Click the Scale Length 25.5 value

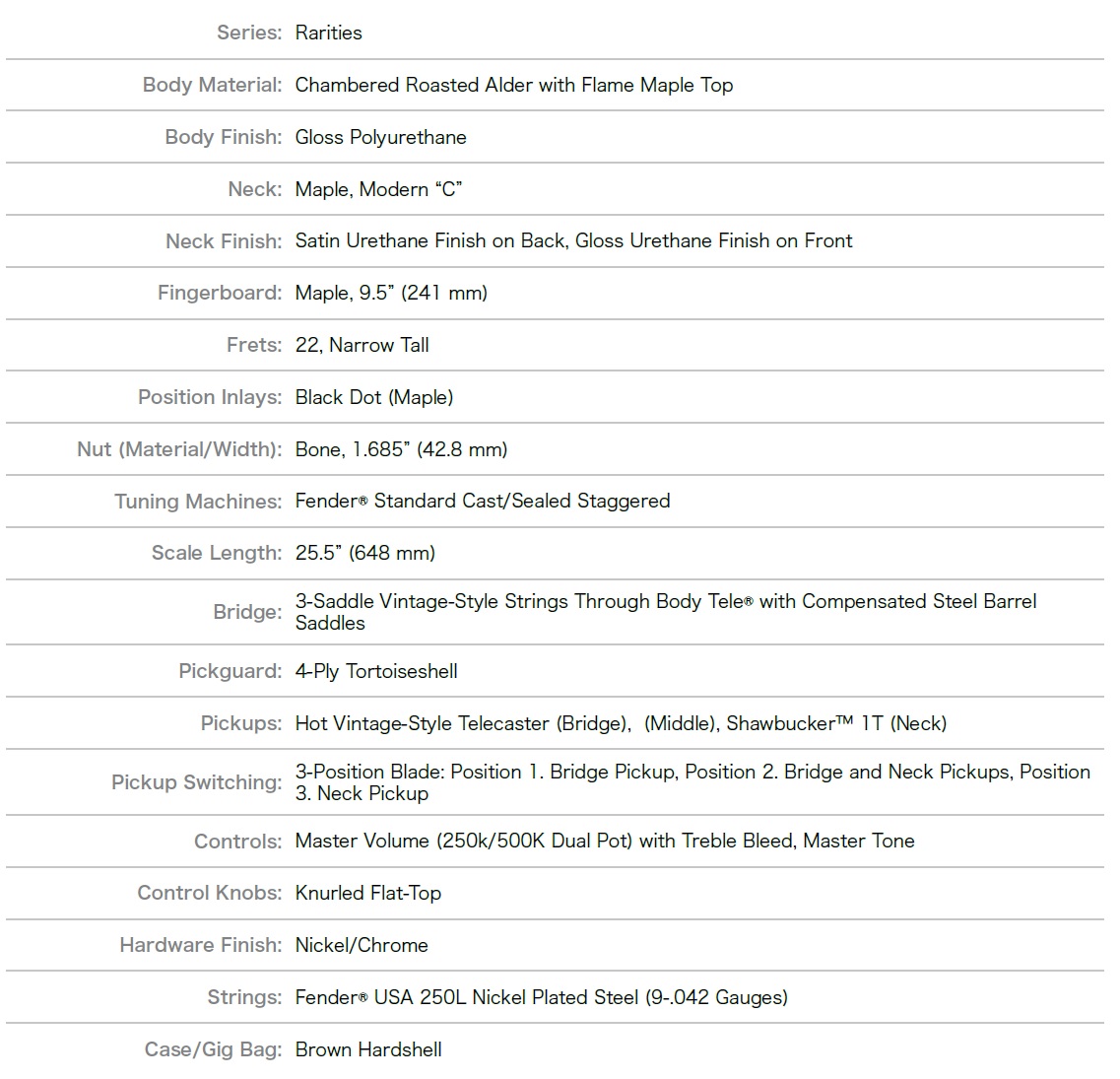(365, 553)
